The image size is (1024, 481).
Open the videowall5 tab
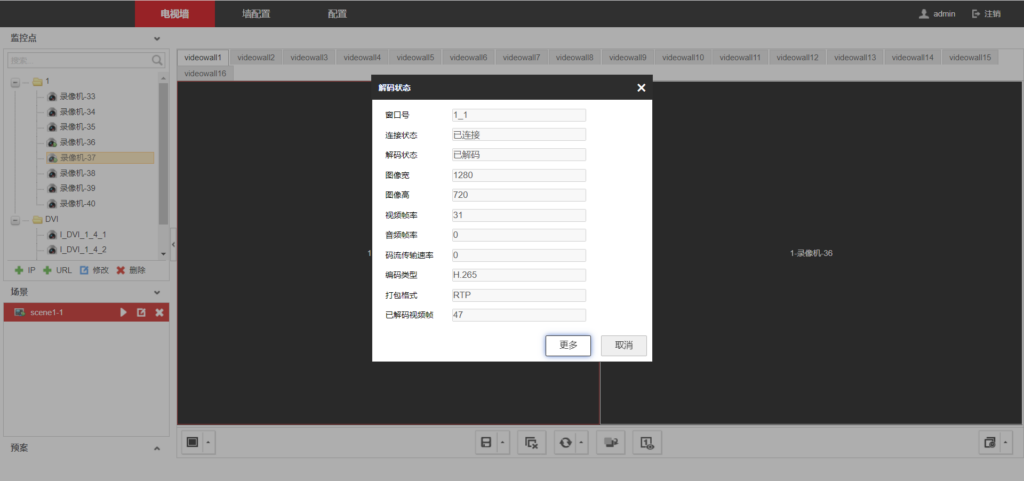tap(415, 58)
